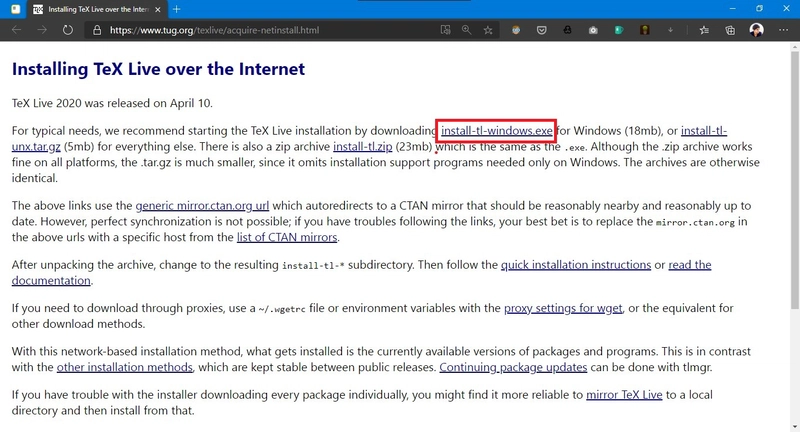This screenshot has height=432, width=800.
Task: Download install-tl-windows.exe
Action: click(496, 131)
